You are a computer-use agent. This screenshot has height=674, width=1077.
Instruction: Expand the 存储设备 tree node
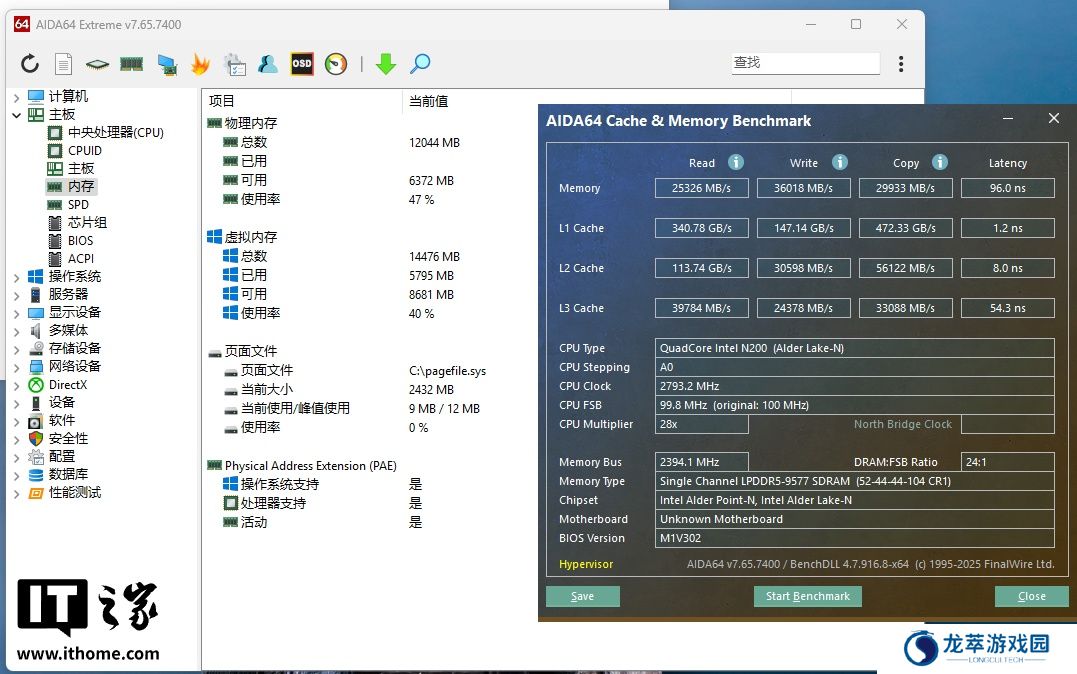click(16, 349)
